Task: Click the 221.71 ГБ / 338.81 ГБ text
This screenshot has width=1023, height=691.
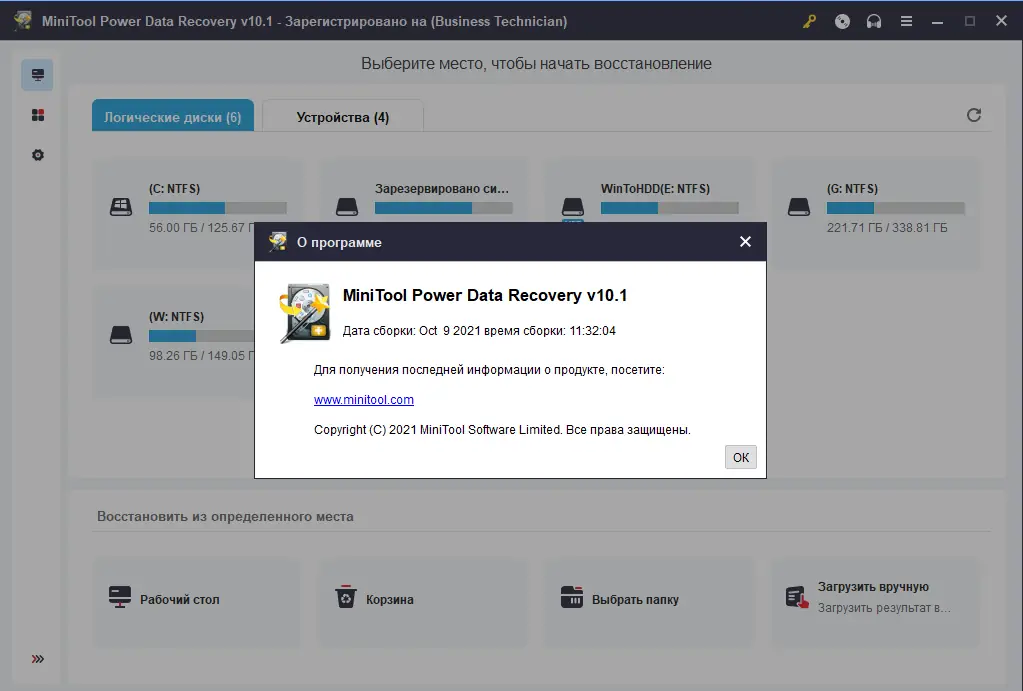Action: point(887,228)
